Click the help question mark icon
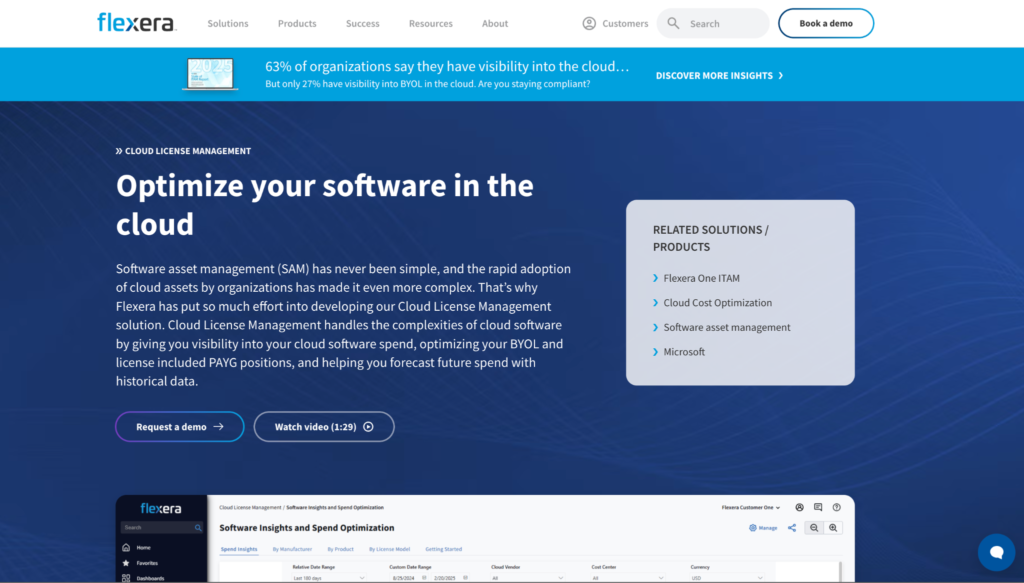 click(836, 507)
